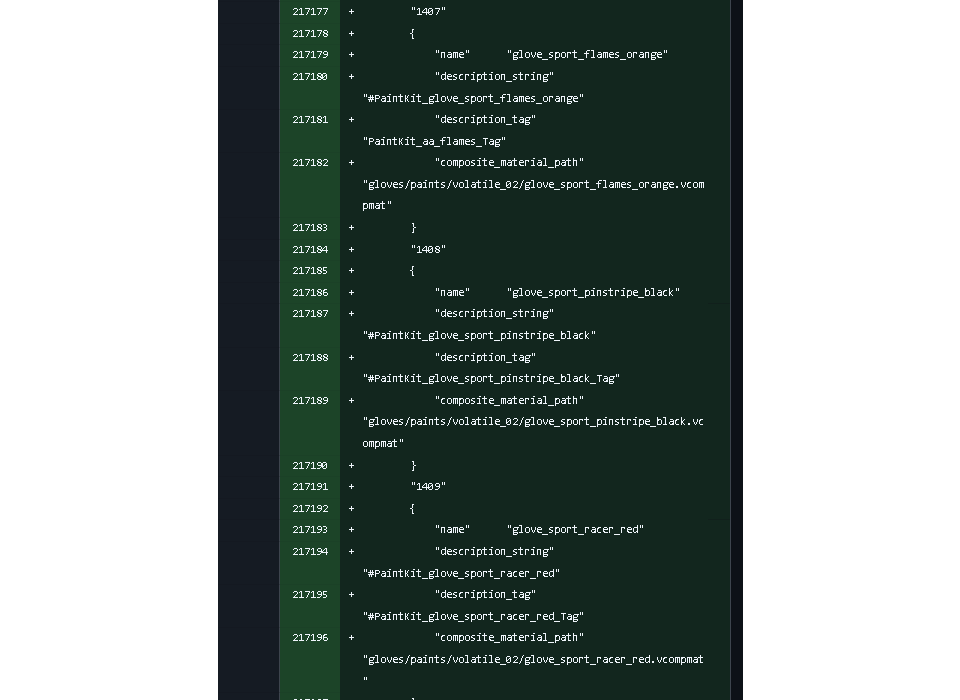
Task: Click the "1408" paint kit ID
Action: [428, 249]
